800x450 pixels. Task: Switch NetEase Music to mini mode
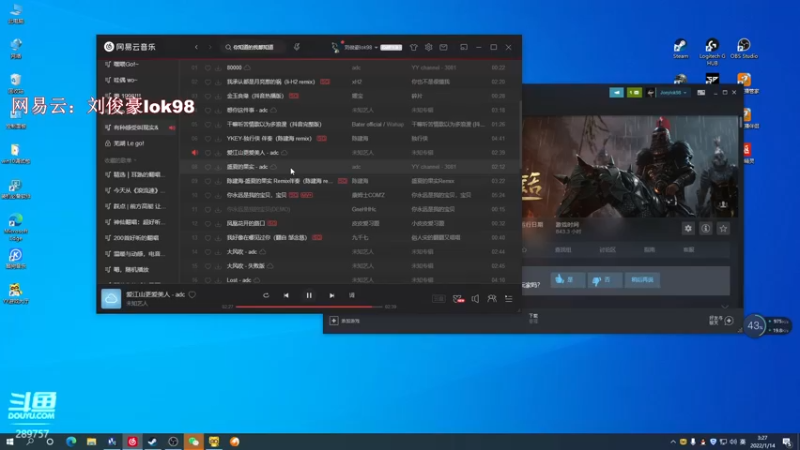[x=464, y=47]
